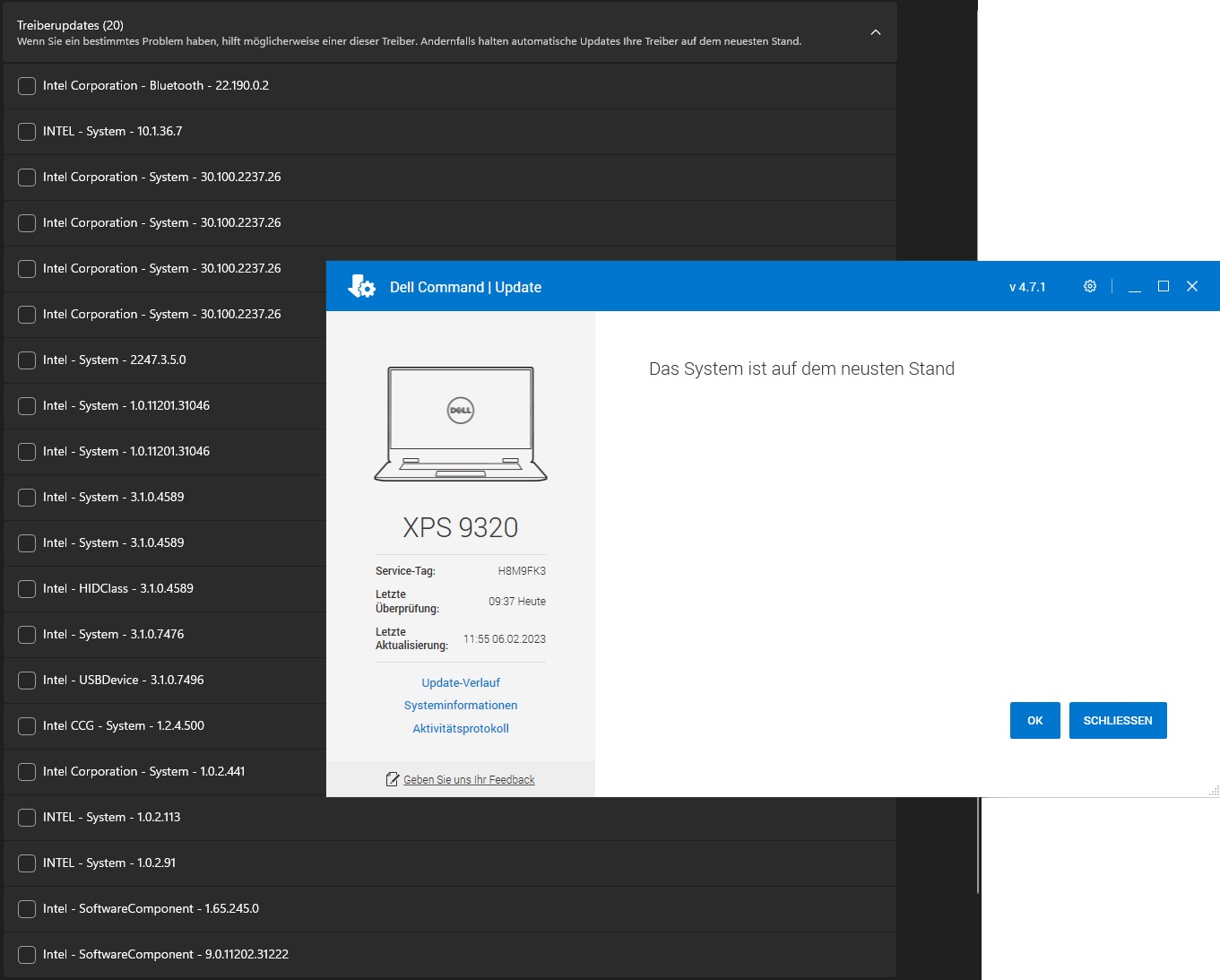1220x980 pixels.
Task: Click the Dell window resize grip corner
Action: [1215, 791]
